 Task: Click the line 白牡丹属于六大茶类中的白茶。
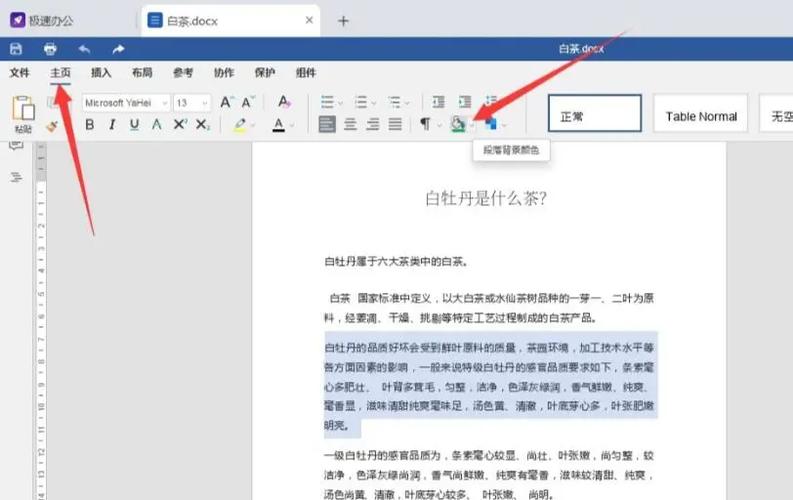397,262
